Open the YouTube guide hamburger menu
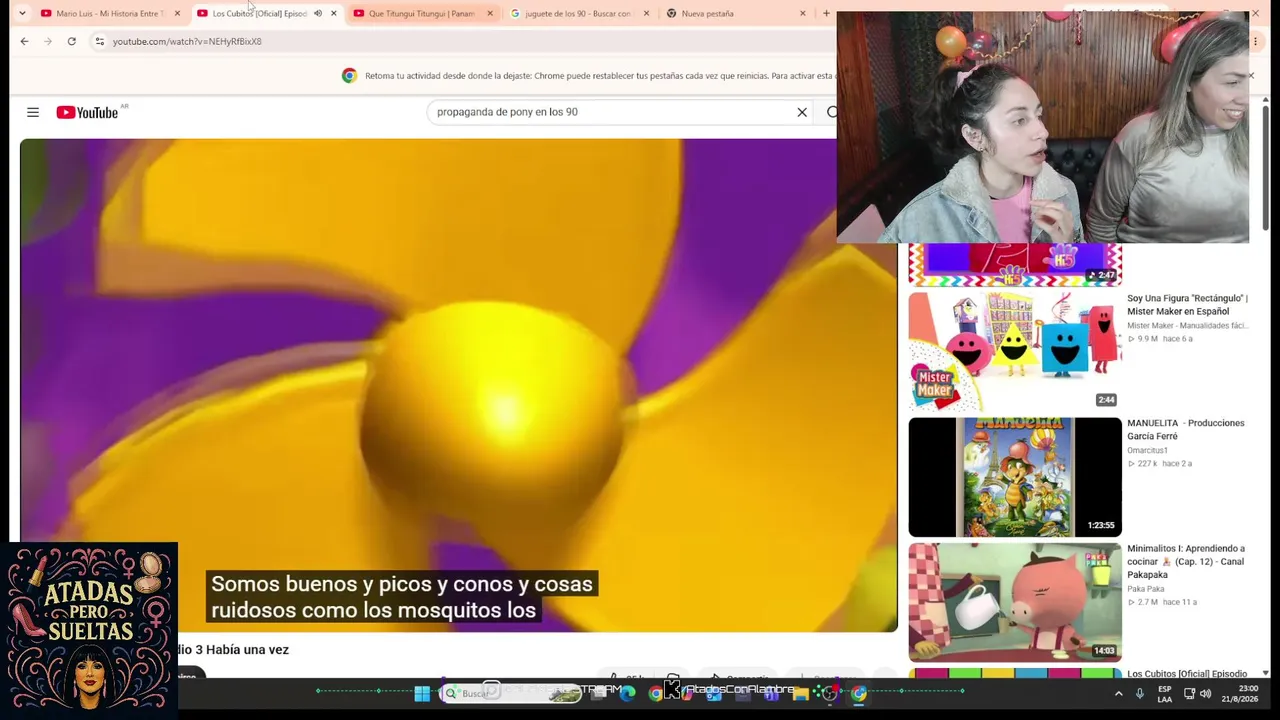The height and width of the screenshot is (720, 1280). point(33,112)
